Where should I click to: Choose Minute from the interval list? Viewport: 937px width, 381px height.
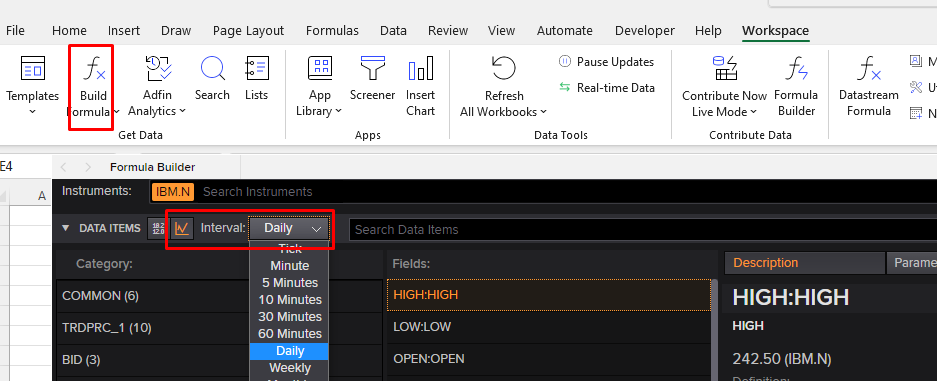(289, 266)
